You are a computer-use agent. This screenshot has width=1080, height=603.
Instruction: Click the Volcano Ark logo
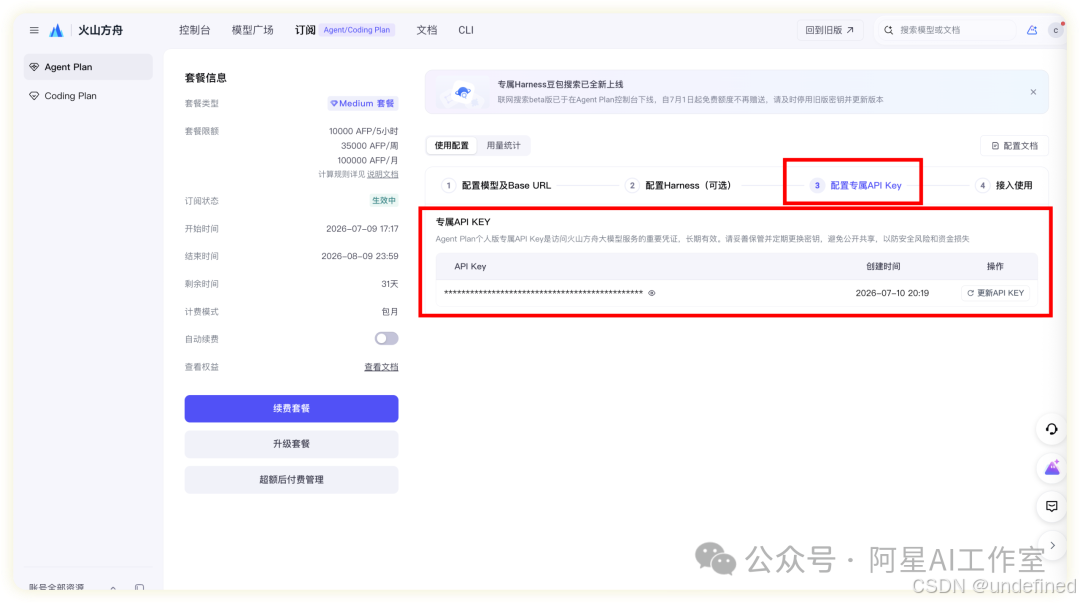pos(56,30)
